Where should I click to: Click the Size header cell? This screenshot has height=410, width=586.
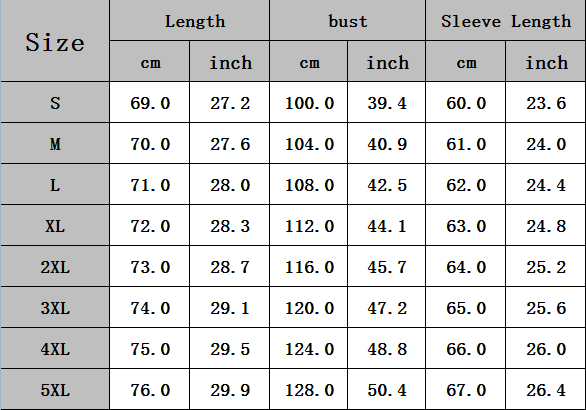pos(55,40)
